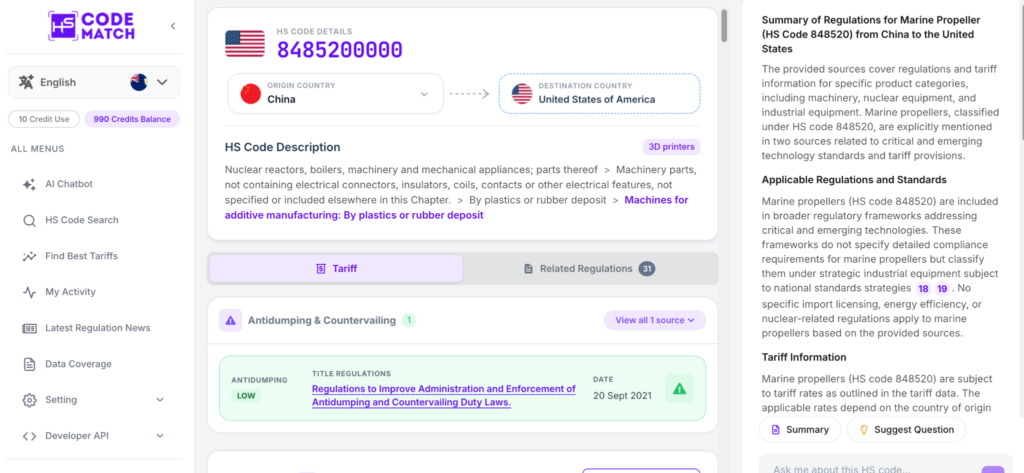Image resolution: width=1024 pixels, height=473 pixels.
Task: Click the HS Code Search magnifier icon
Action: (29, 220)
